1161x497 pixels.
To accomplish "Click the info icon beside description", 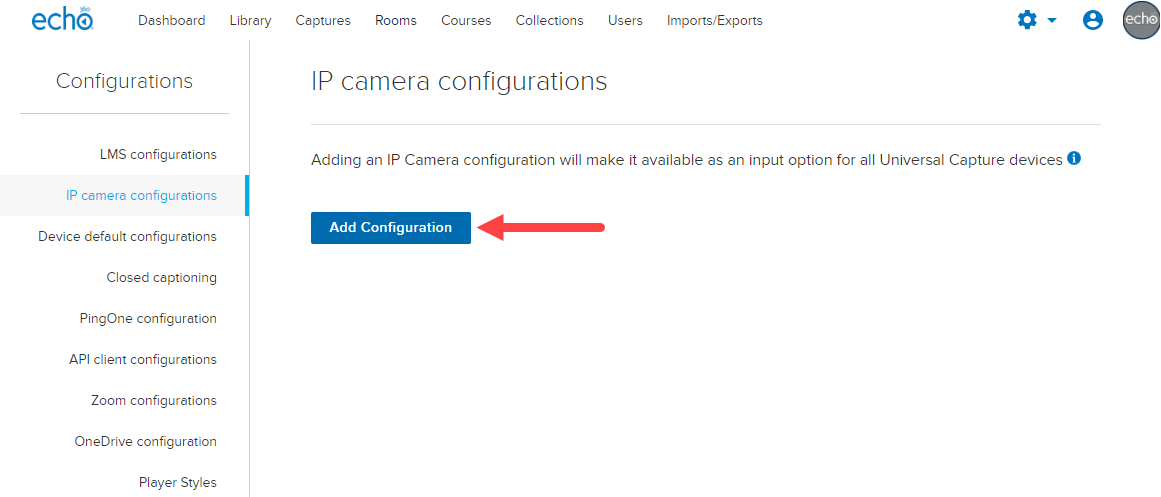I will (1074, 159).
